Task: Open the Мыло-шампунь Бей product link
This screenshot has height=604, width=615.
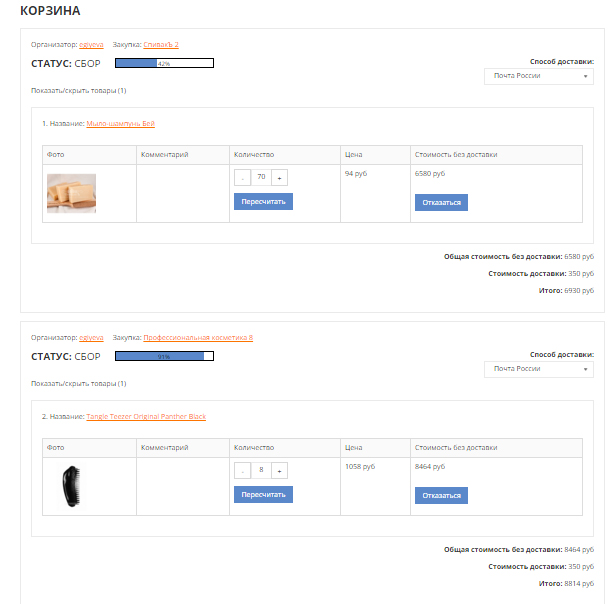Action: point(121,124)
